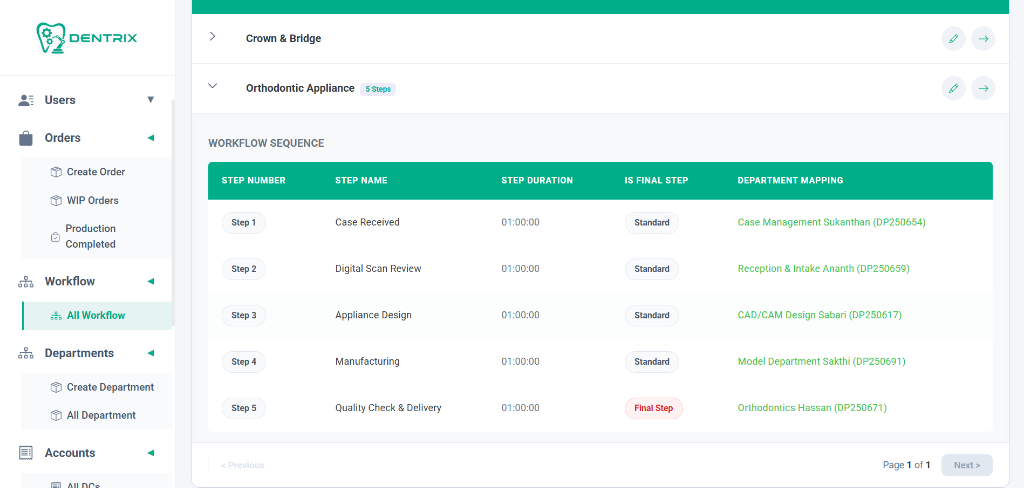The height and width of the screenshot is (488, 1024).
Task: Click the Step 2 badge
Action: pos(244,269)
